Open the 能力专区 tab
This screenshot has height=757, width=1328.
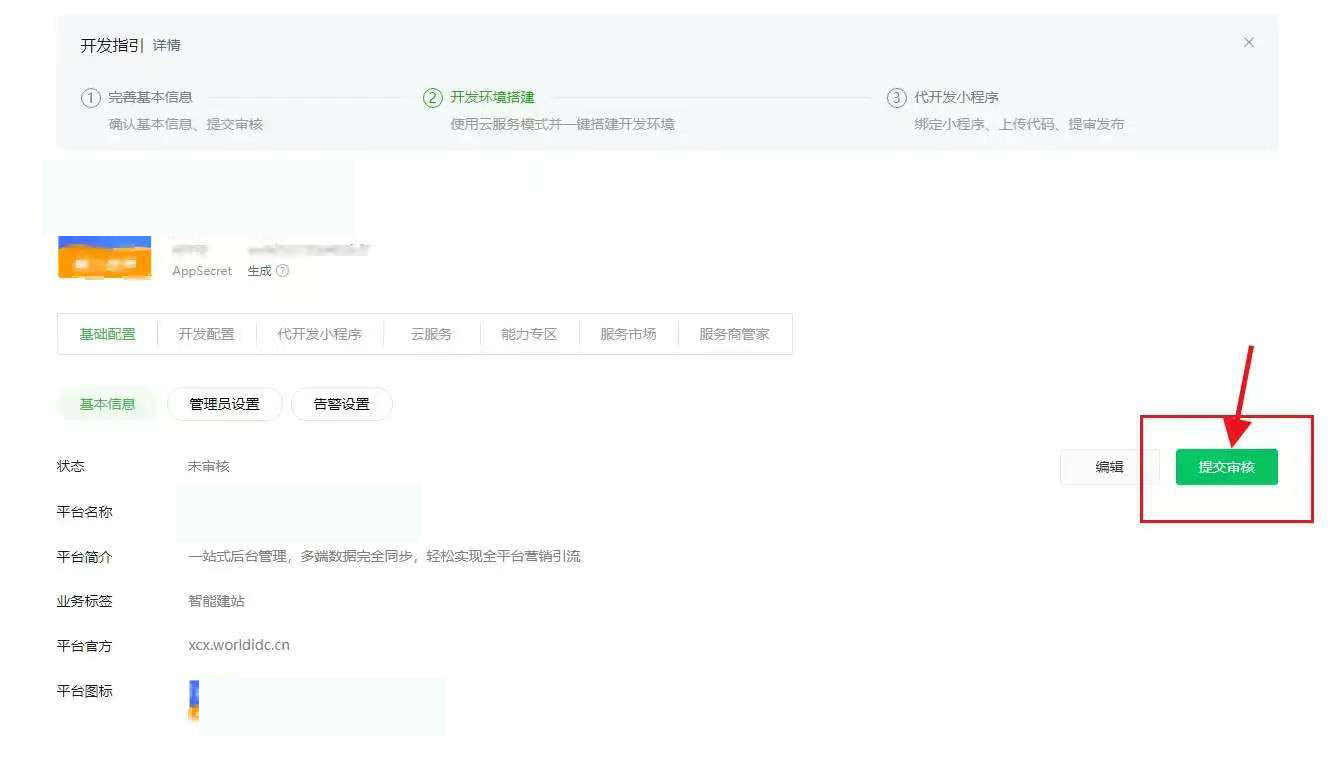529,334
